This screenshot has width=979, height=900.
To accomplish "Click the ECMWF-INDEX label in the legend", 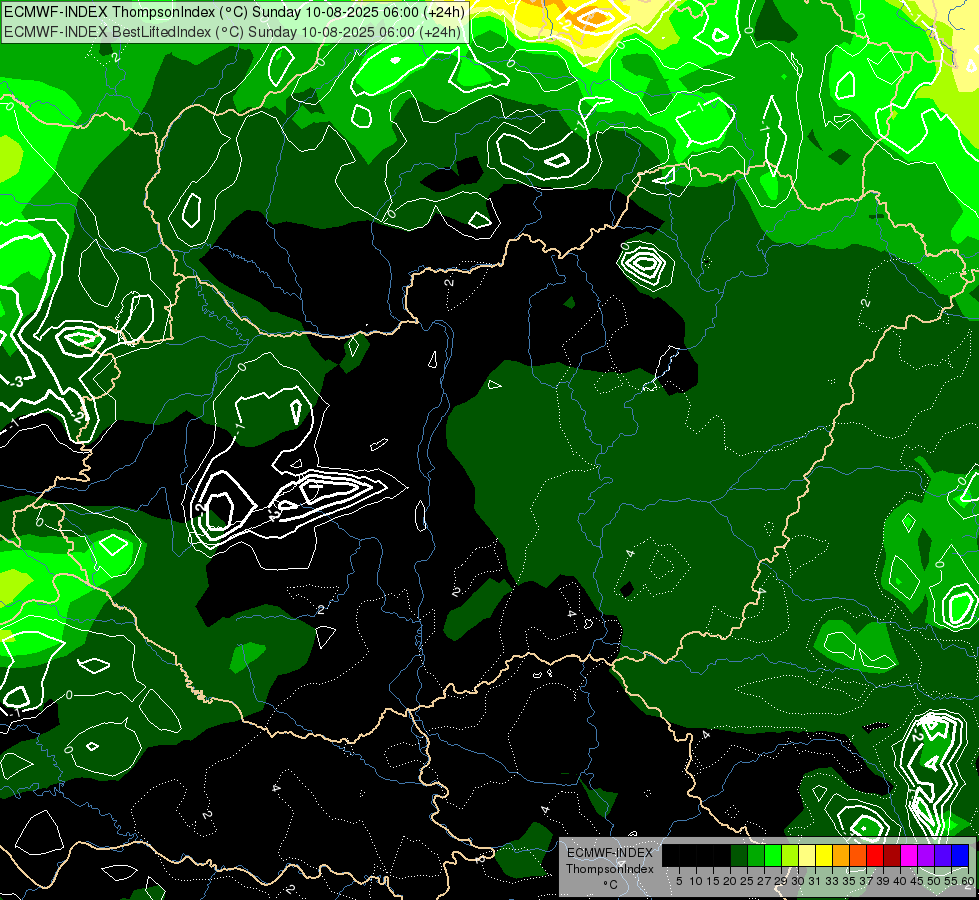I will [610, 853].
